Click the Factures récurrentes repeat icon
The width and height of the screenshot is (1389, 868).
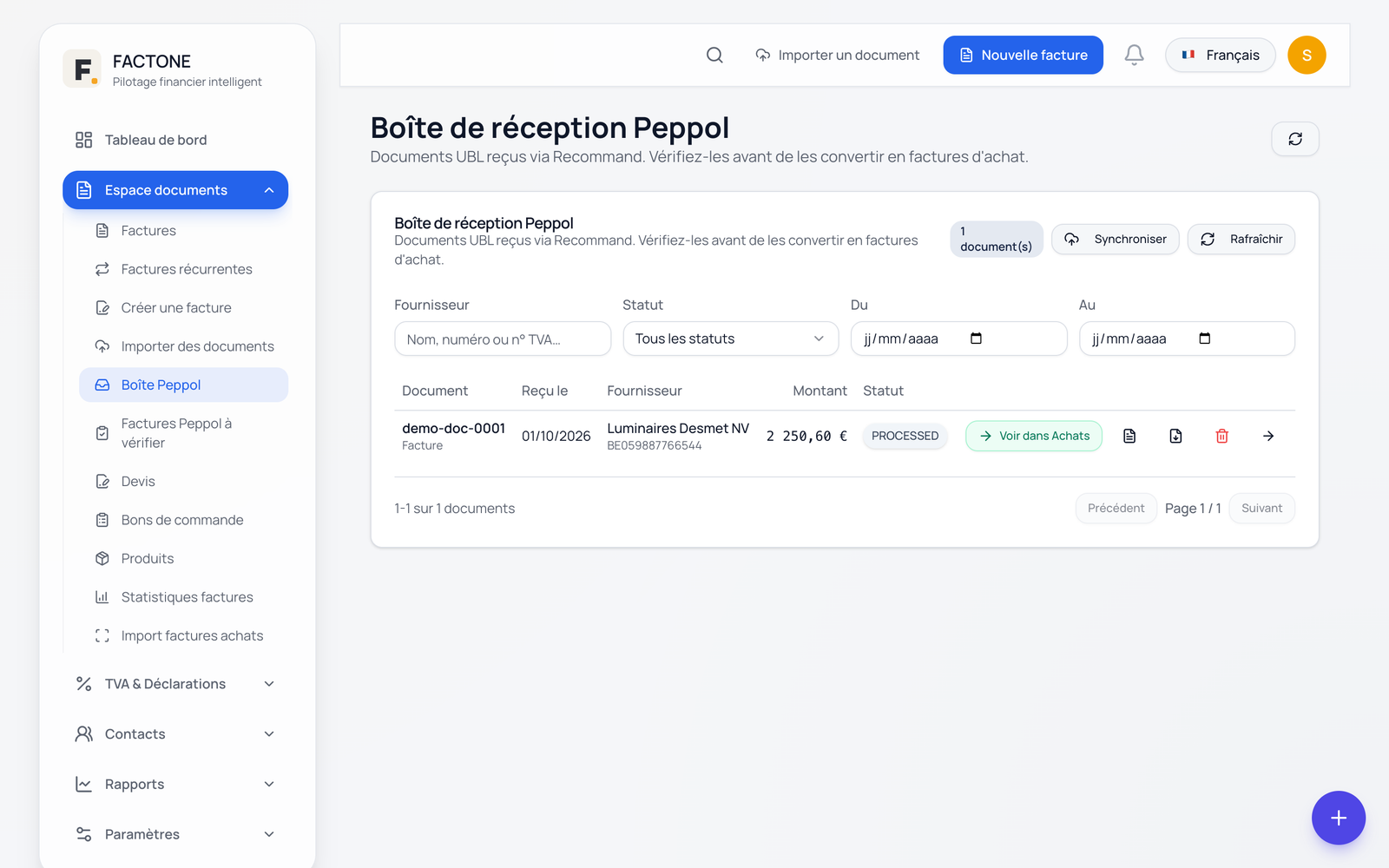point(102,269)
